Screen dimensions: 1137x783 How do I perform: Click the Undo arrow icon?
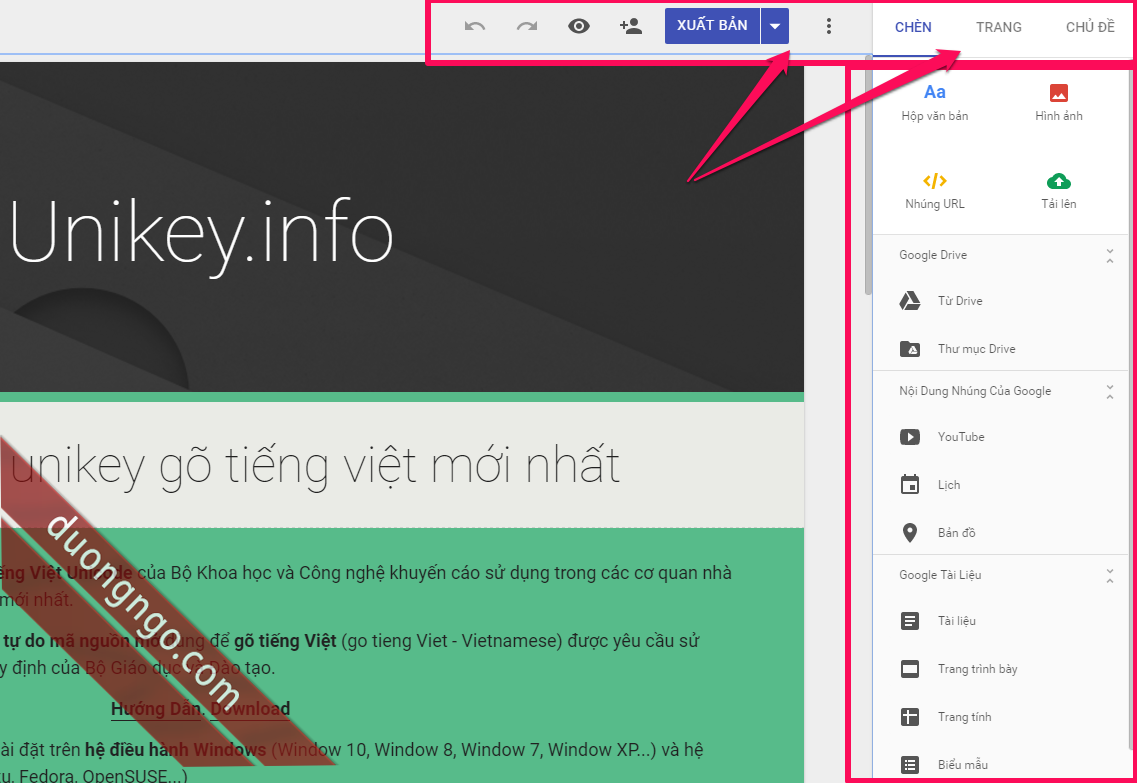click(475, 27)
